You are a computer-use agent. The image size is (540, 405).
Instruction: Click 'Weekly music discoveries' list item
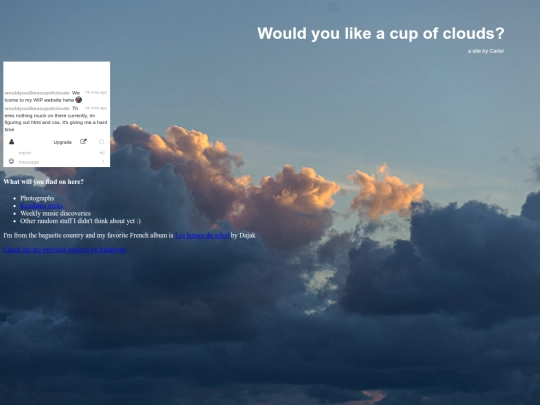click(55, 213)
